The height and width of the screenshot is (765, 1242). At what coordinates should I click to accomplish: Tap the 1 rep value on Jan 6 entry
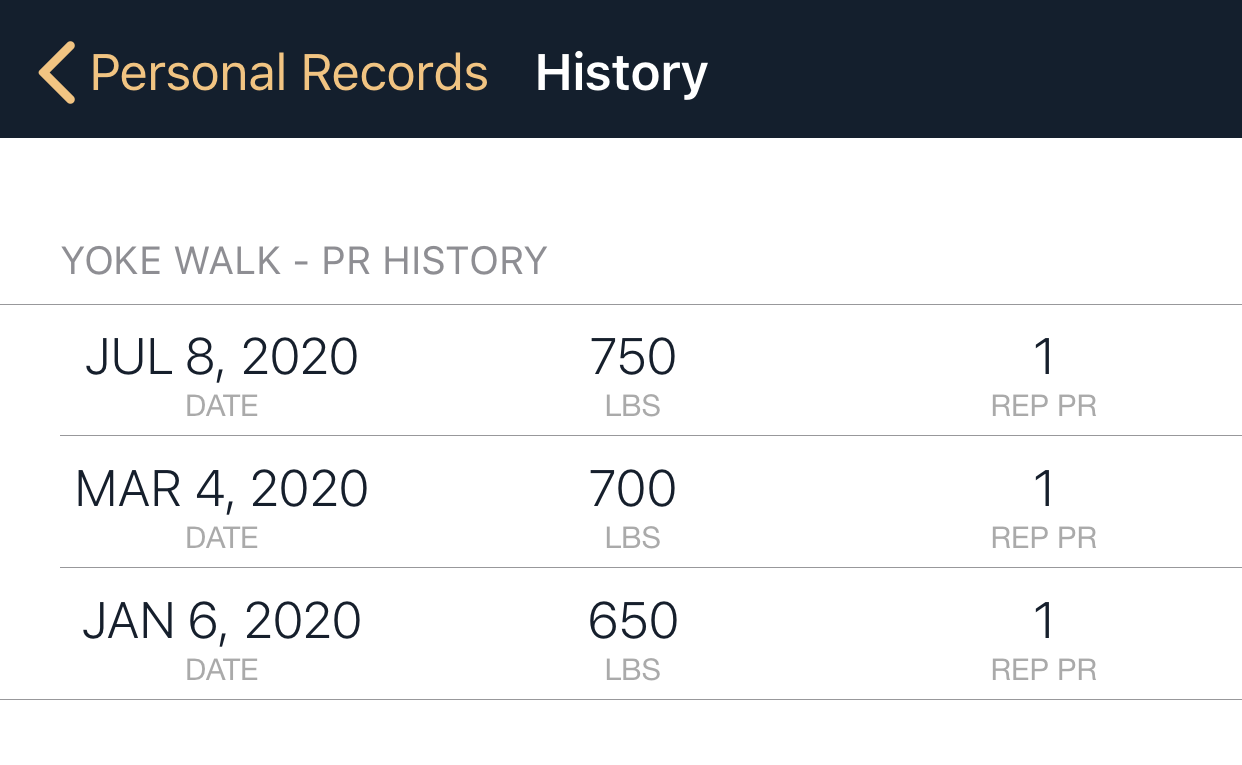click(1044, 621)
